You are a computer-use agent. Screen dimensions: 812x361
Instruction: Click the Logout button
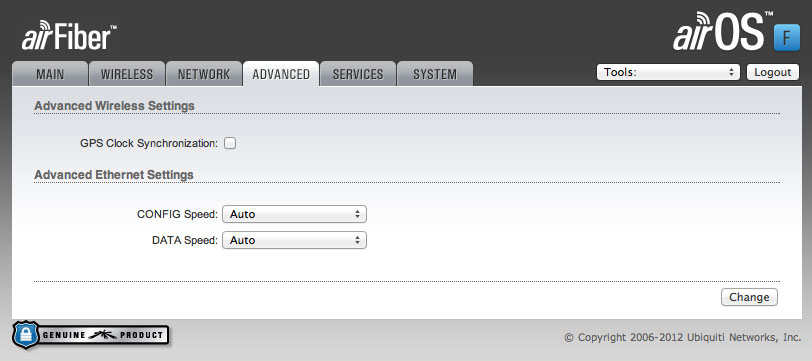pyautogui.click(x=772, y=72)
